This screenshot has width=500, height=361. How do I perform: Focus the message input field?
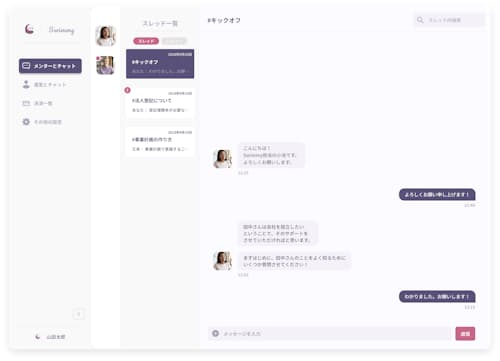329,333
